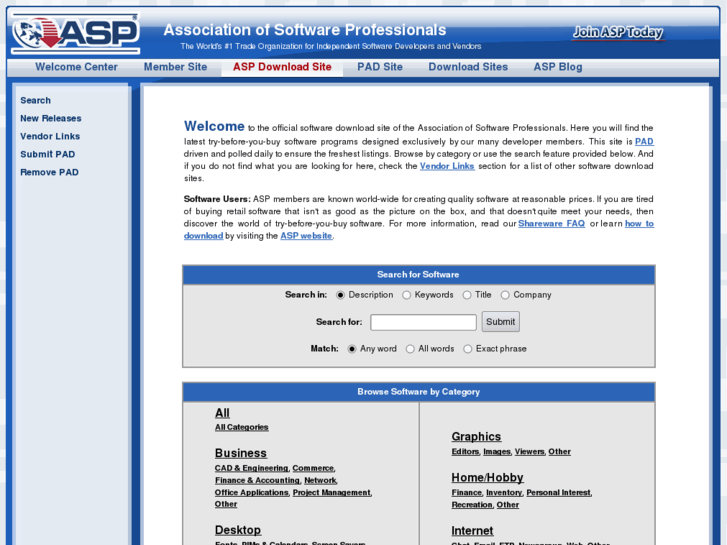Open the Join ASP Today link
This screenshot has width=727, height=545.
[618, 32]
